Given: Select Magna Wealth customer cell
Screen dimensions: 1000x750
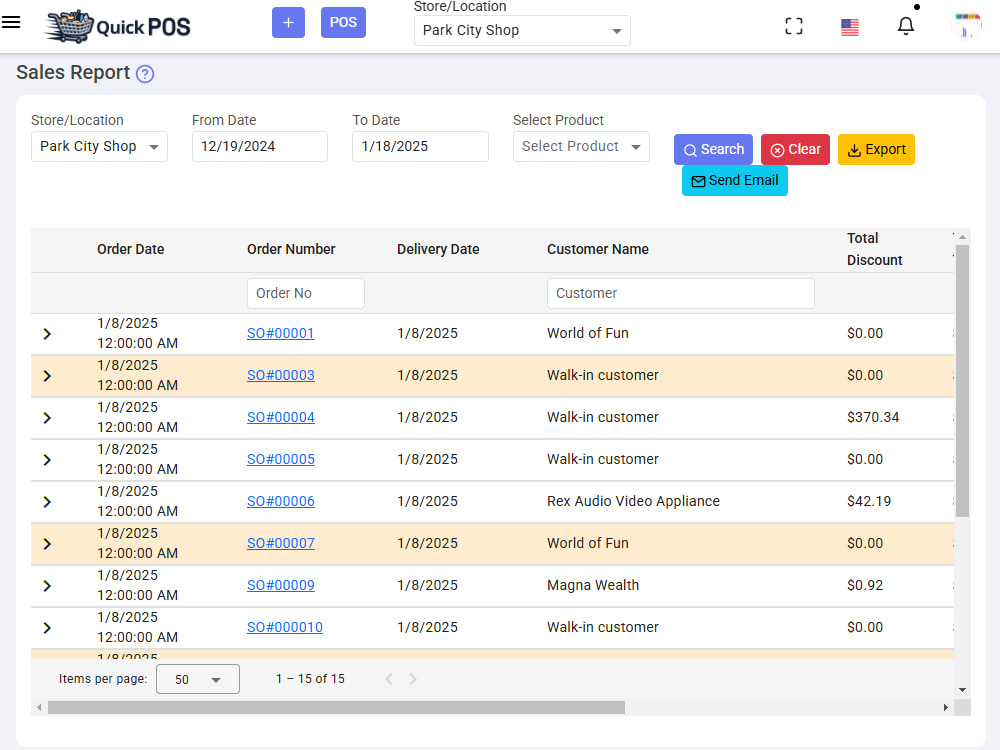Looking at the screenshot, I should [592, 585].
